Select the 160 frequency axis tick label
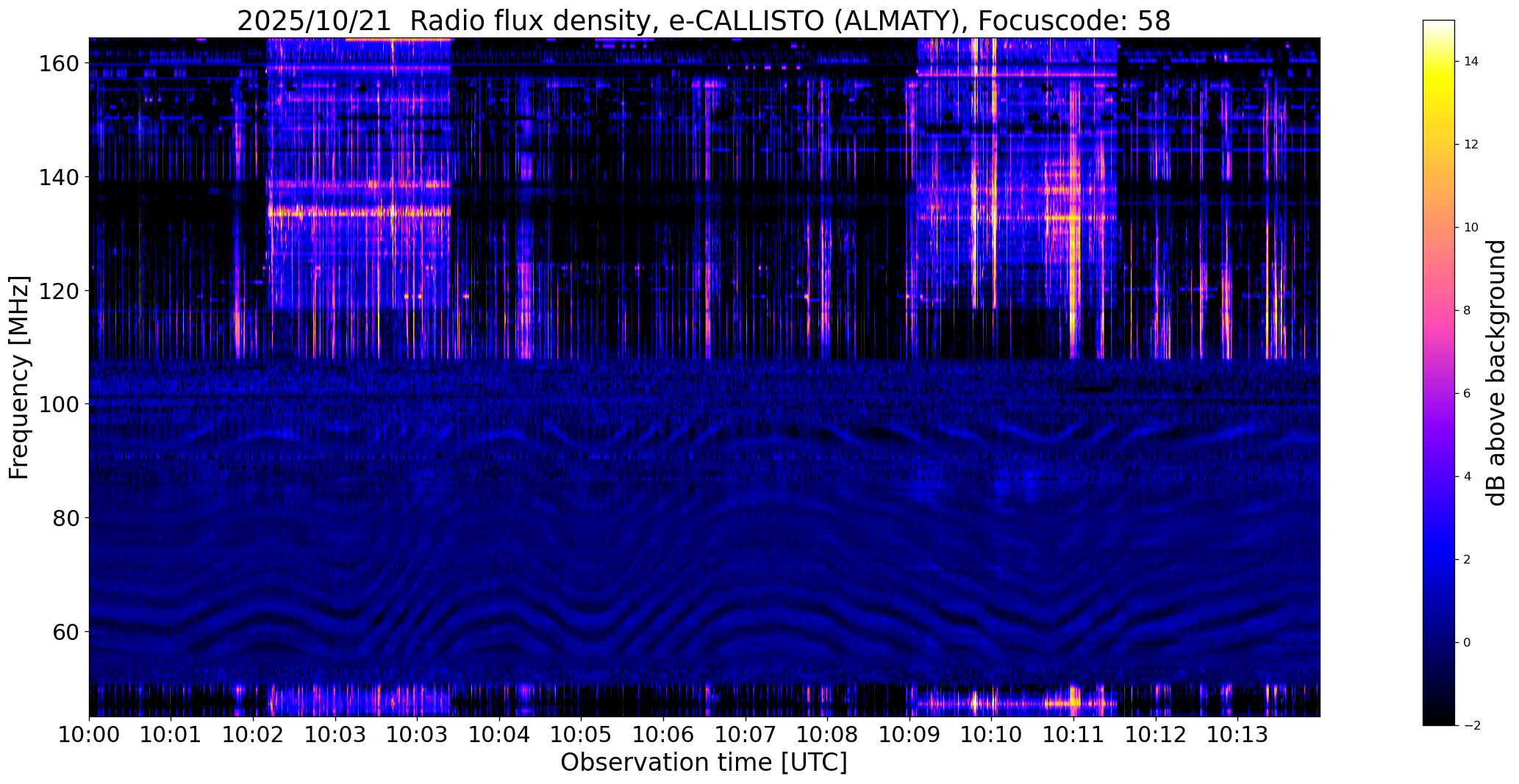This screenshot has width=1519, height=784. [x=58, y=64]
